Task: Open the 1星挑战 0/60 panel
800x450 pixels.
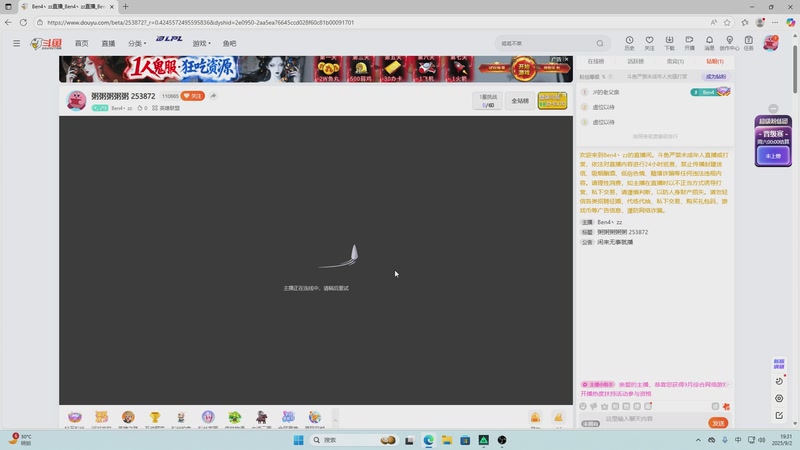Action: click(x=488, y=101)
